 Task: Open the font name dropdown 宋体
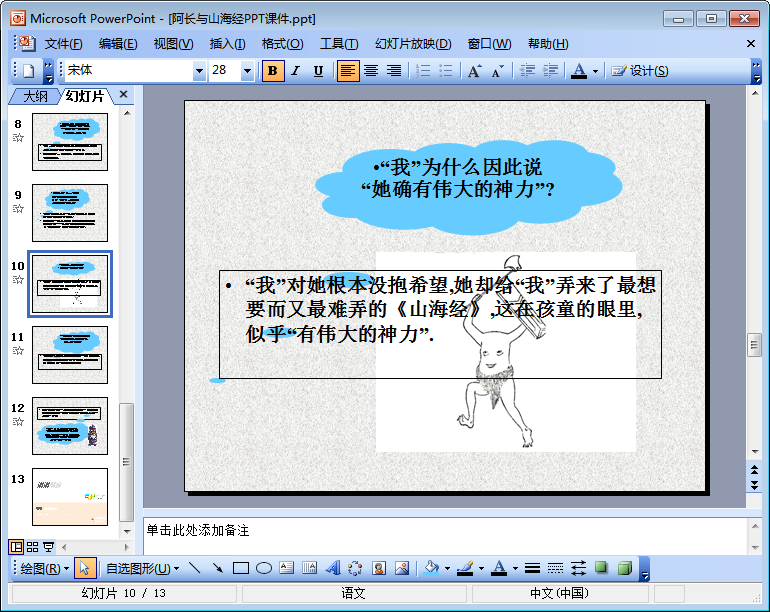pyautogui.click(x=199, y=71)
